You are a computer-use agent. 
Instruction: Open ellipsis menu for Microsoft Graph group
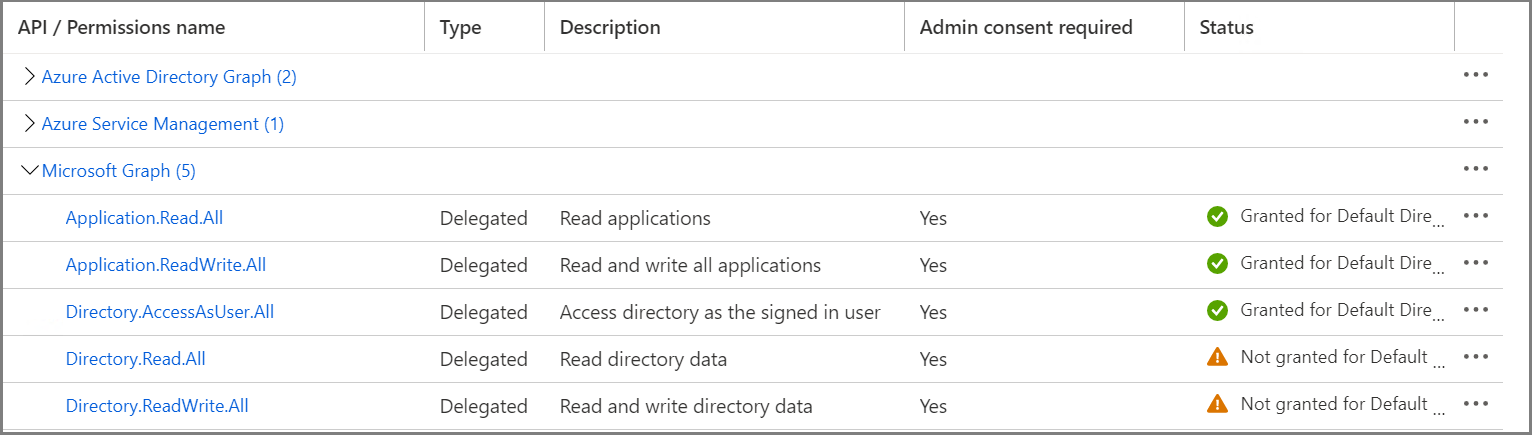point(1476,170)
